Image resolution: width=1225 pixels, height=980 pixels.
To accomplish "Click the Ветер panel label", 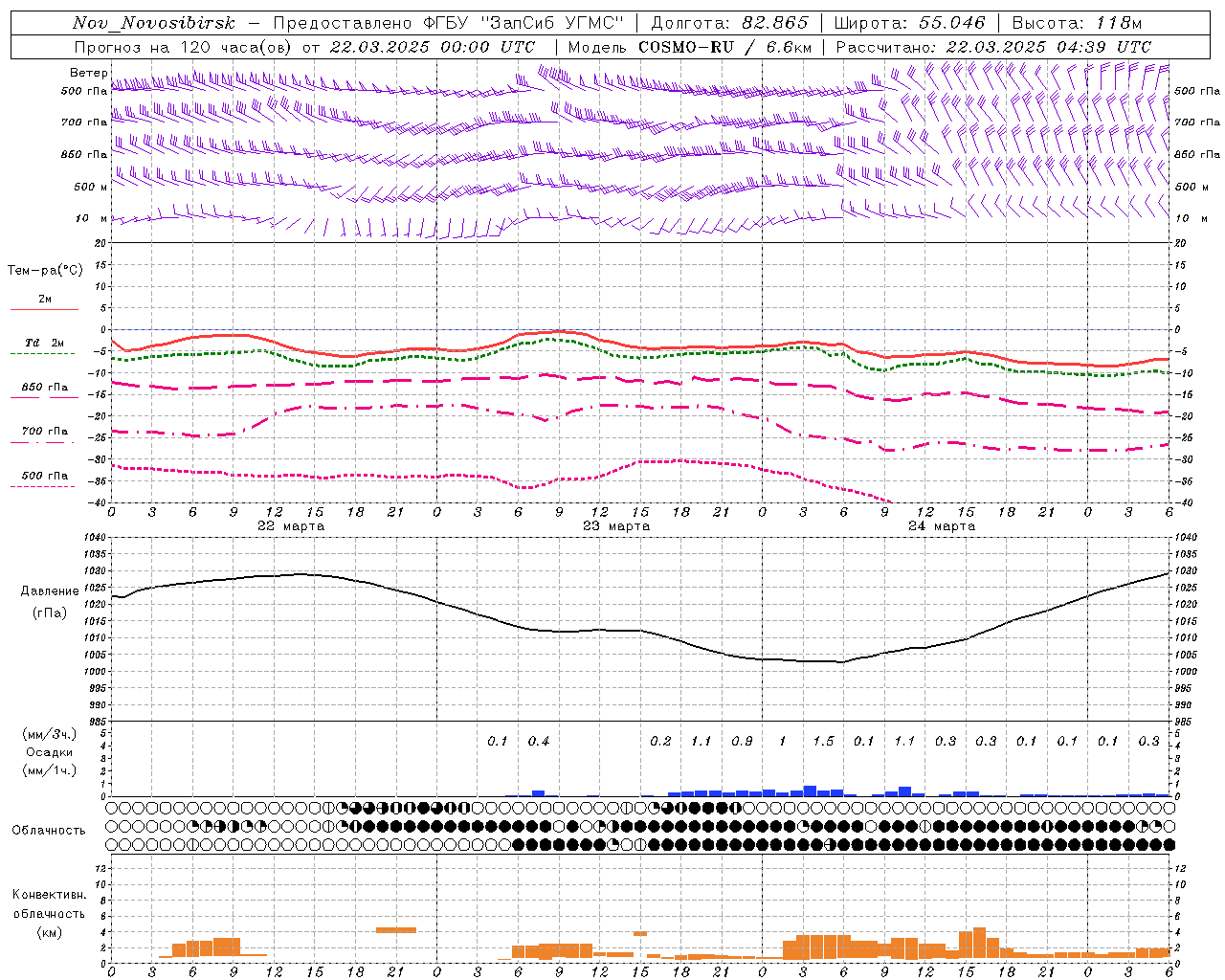I will [88, 72].
